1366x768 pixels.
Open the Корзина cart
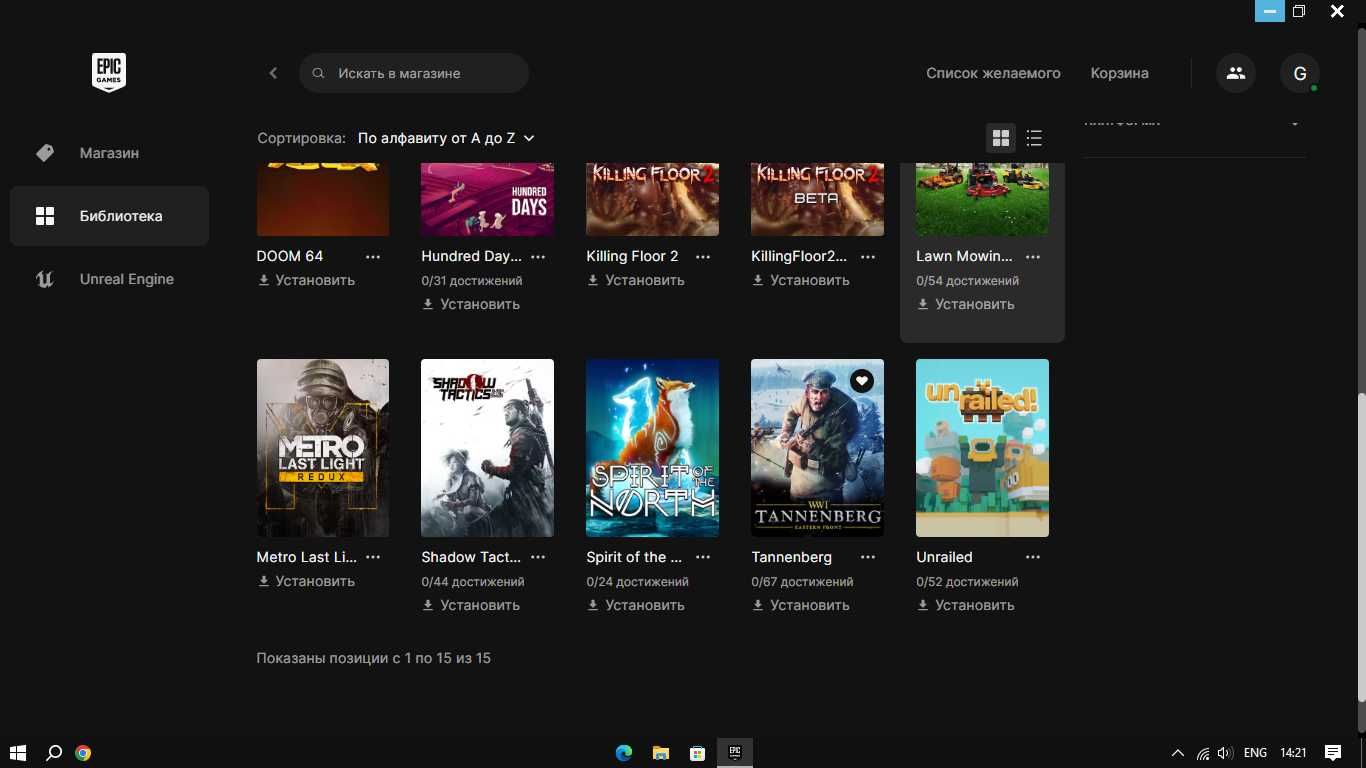1119,73
